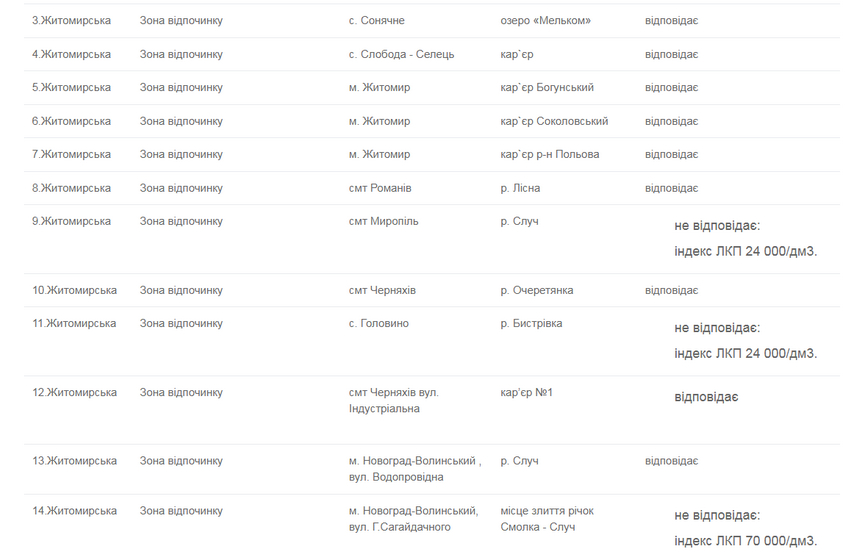Click "смт Черняхів вул. Індустріальна" address
This screenshot has height=555, width=859.
(393, 400)
